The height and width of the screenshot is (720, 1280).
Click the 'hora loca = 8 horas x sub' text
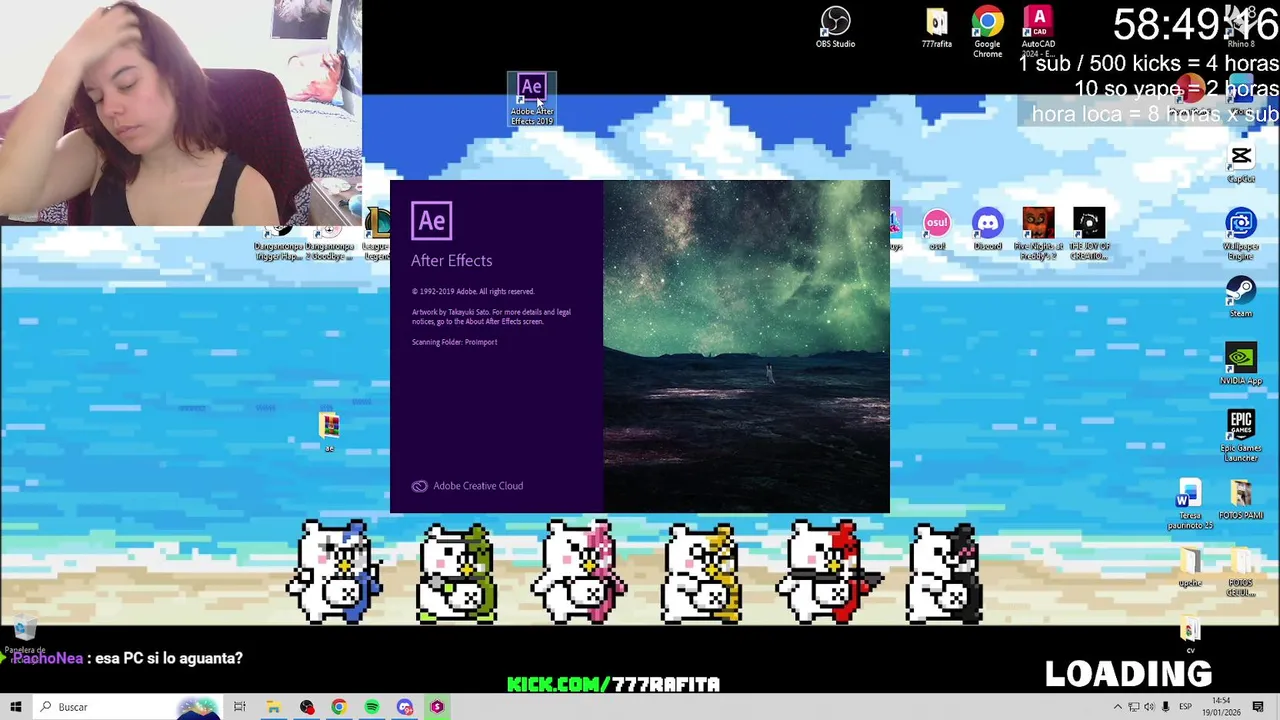[1154, 114]
